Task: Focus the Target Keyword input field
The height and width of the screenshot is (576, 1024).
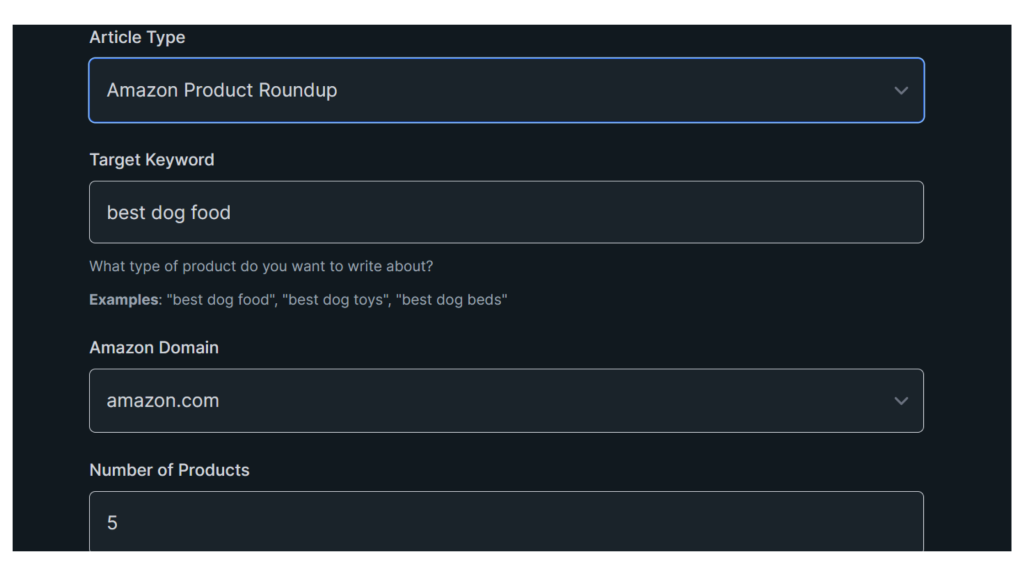Action: click(505, 212)
